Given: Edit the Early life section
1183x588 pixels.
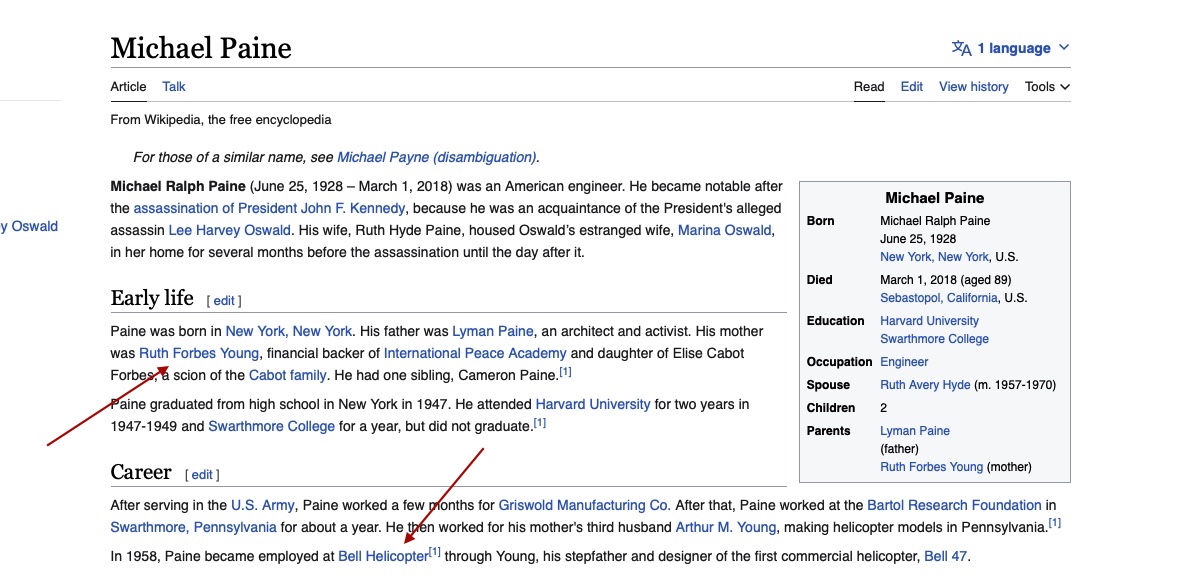Looking at the screenshot, I should coord(224,300).
